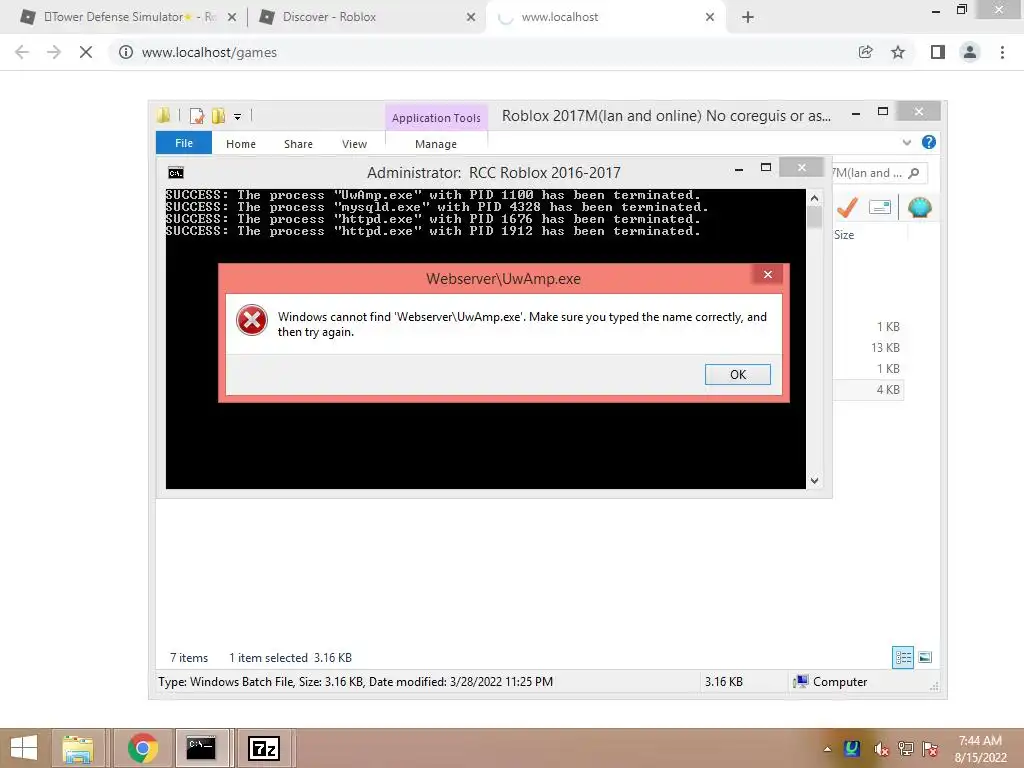Open the Manage ribbon tab
The height and width of the screenshot is (768, 1024).
point(436,144)
